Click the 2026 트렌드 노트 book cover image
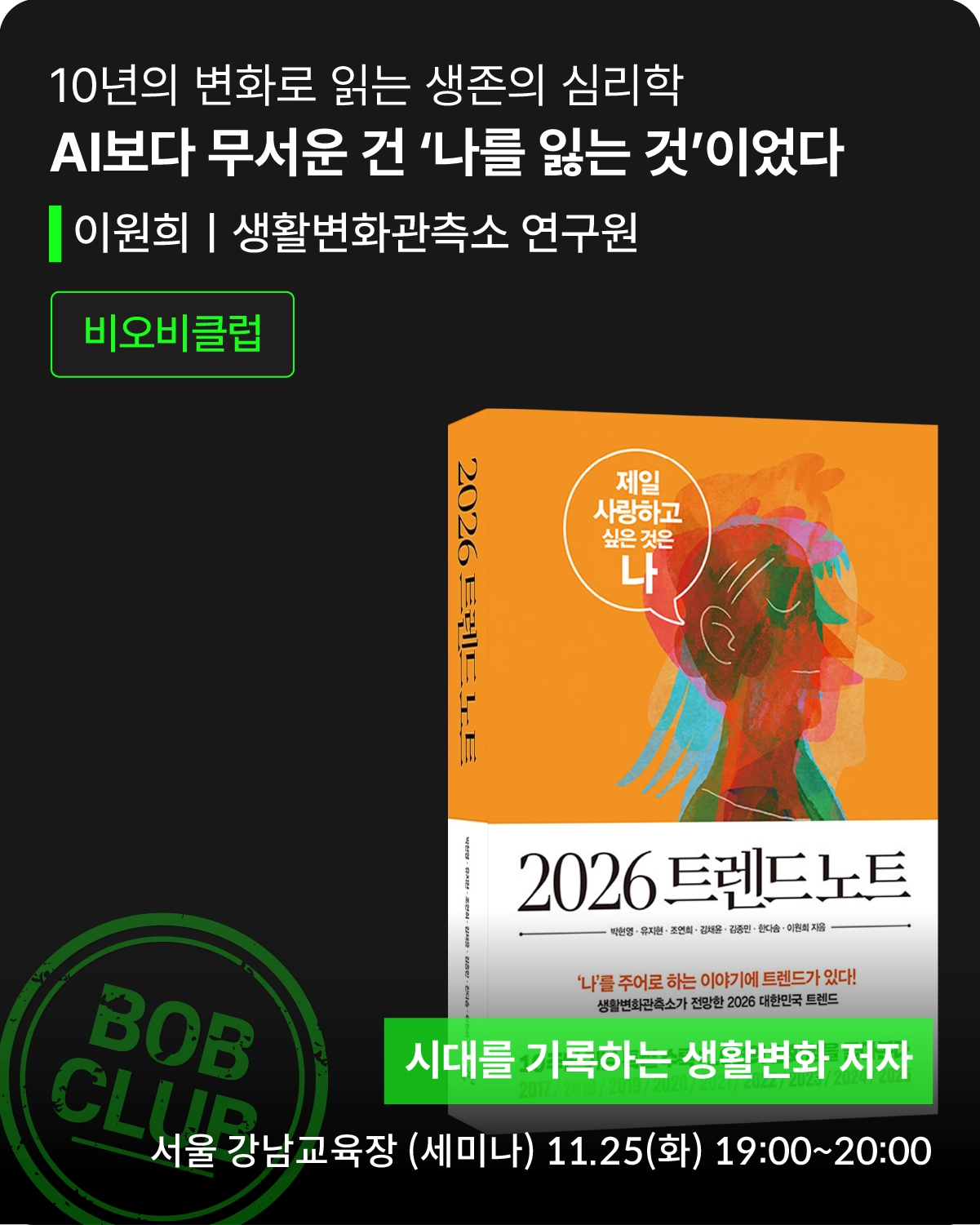The image size is (980, 1225). (x=693, y=769)
